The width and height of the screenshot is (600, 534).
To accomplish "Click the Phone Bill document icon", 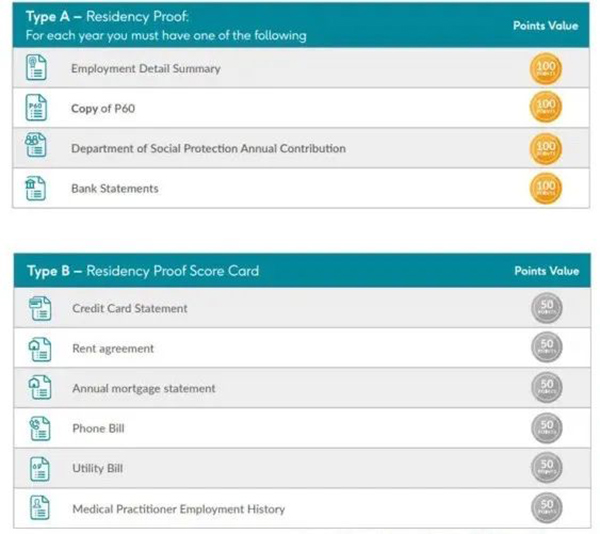I will click(40, 429).
